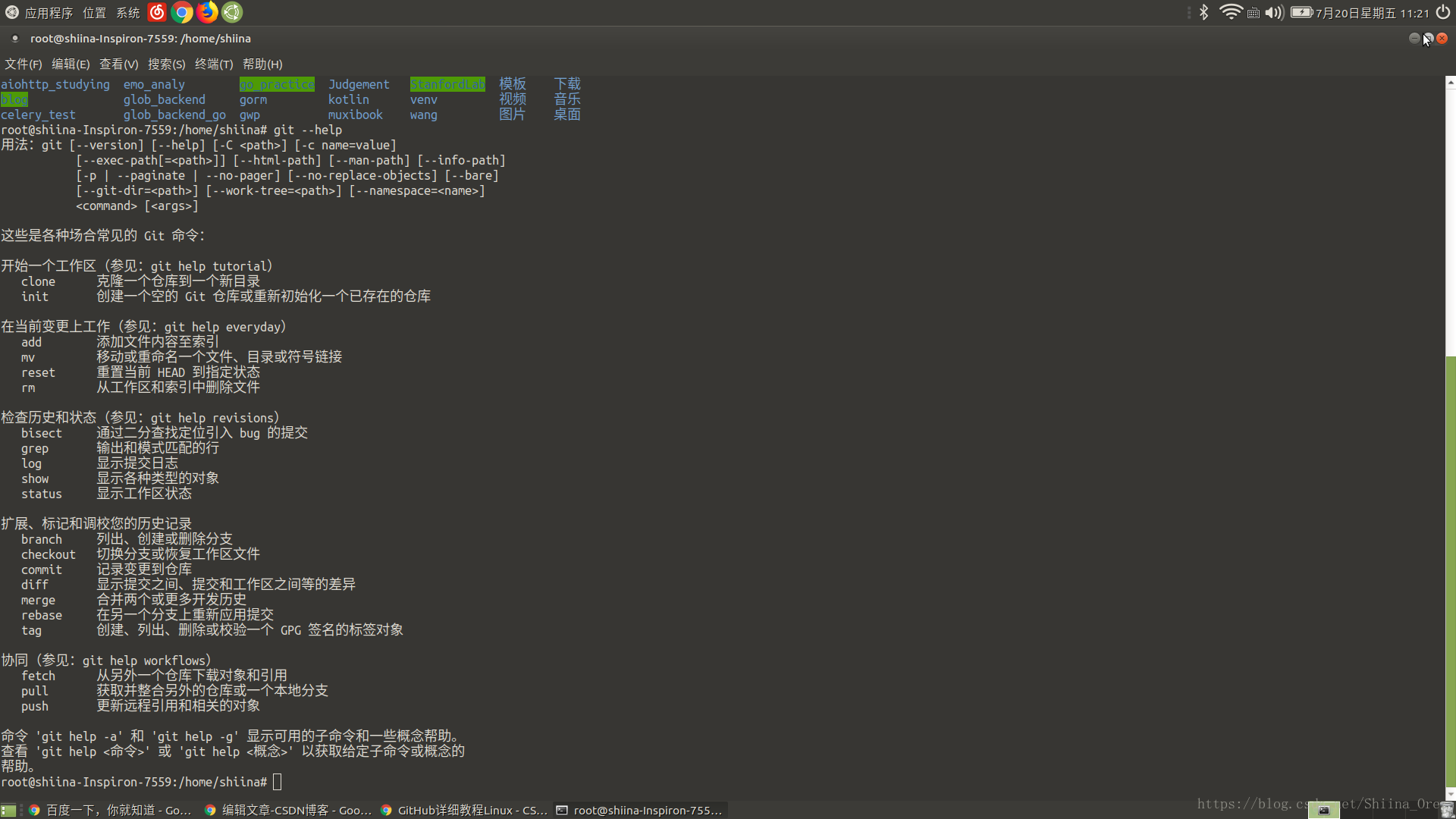Close the terminal window
This screenshot has height=819, width=1456.
pyautogui.click(x=1442, y=38)
